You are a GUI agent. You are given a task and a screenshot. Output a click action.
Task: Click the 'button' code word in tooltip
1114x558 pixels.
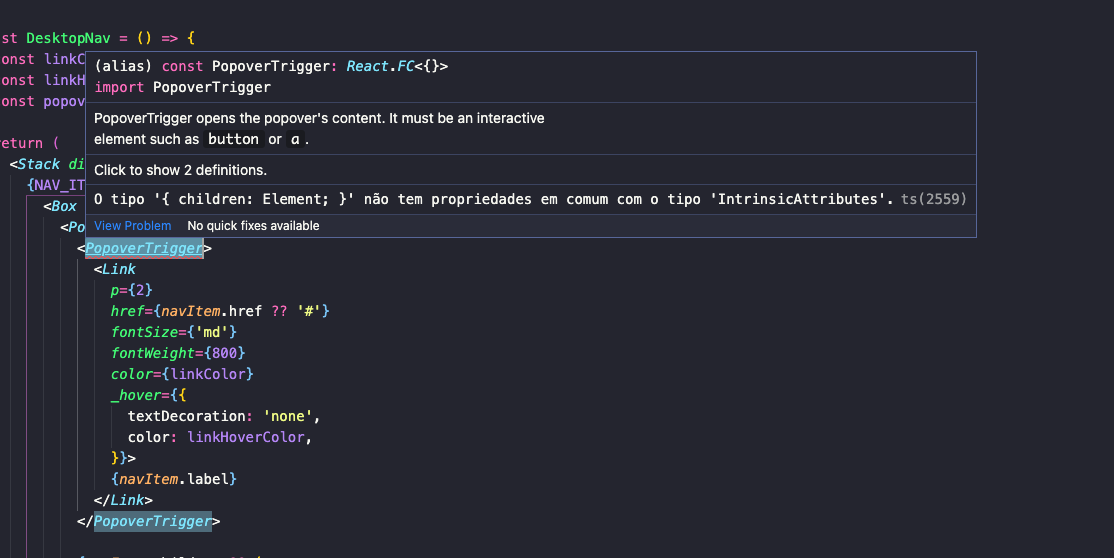click(x=233, y=139)
